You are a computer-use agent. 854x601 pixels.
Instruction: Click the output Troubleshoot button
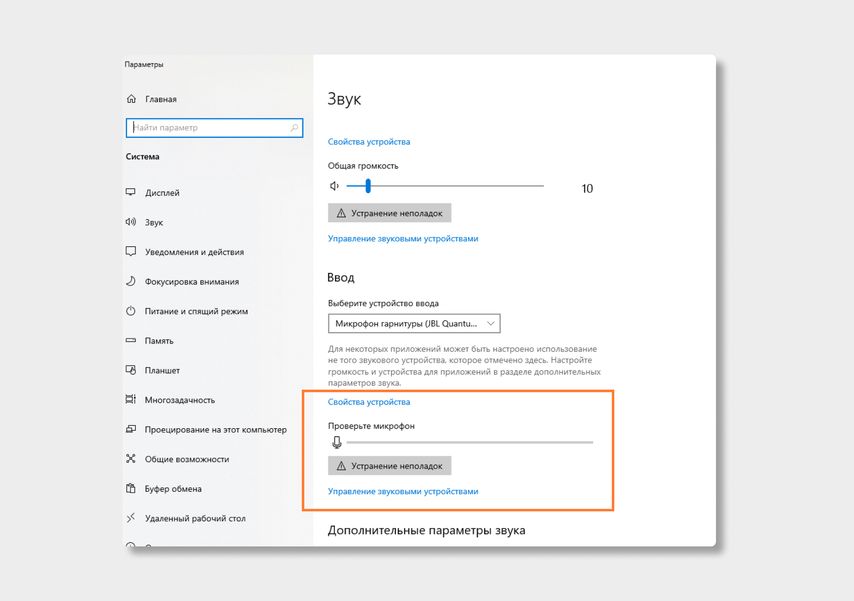pos(390,213)
